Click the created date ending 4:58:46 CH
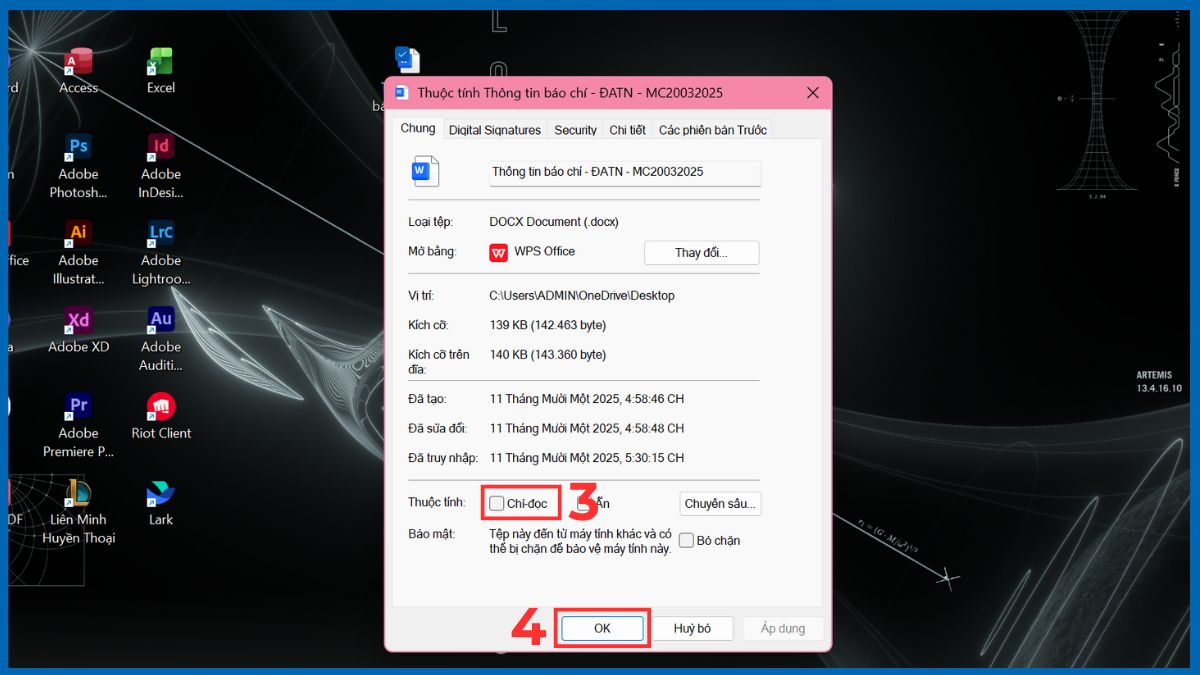Viewport: 1200px width, 675px height. tap(587, 399)
